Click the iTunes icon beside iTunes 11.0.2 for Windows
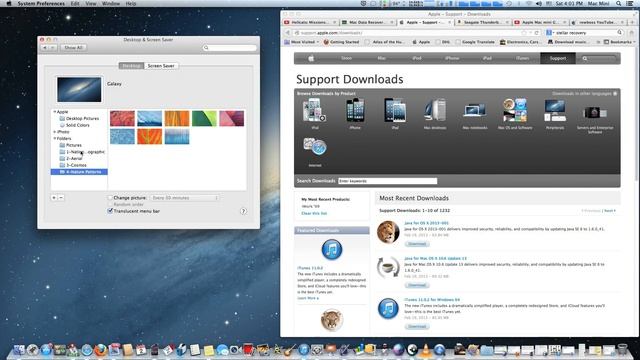The width and height of the screenshot is (640, 360). [388, 309]
